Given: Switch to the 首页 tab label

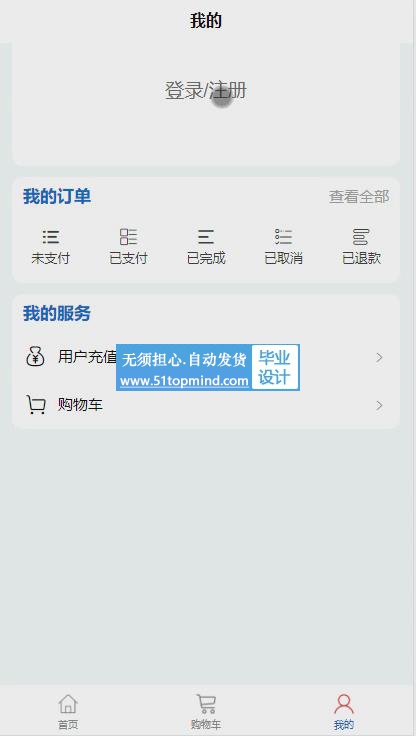Looking at the screenshot, I should [x=68, y=724].
